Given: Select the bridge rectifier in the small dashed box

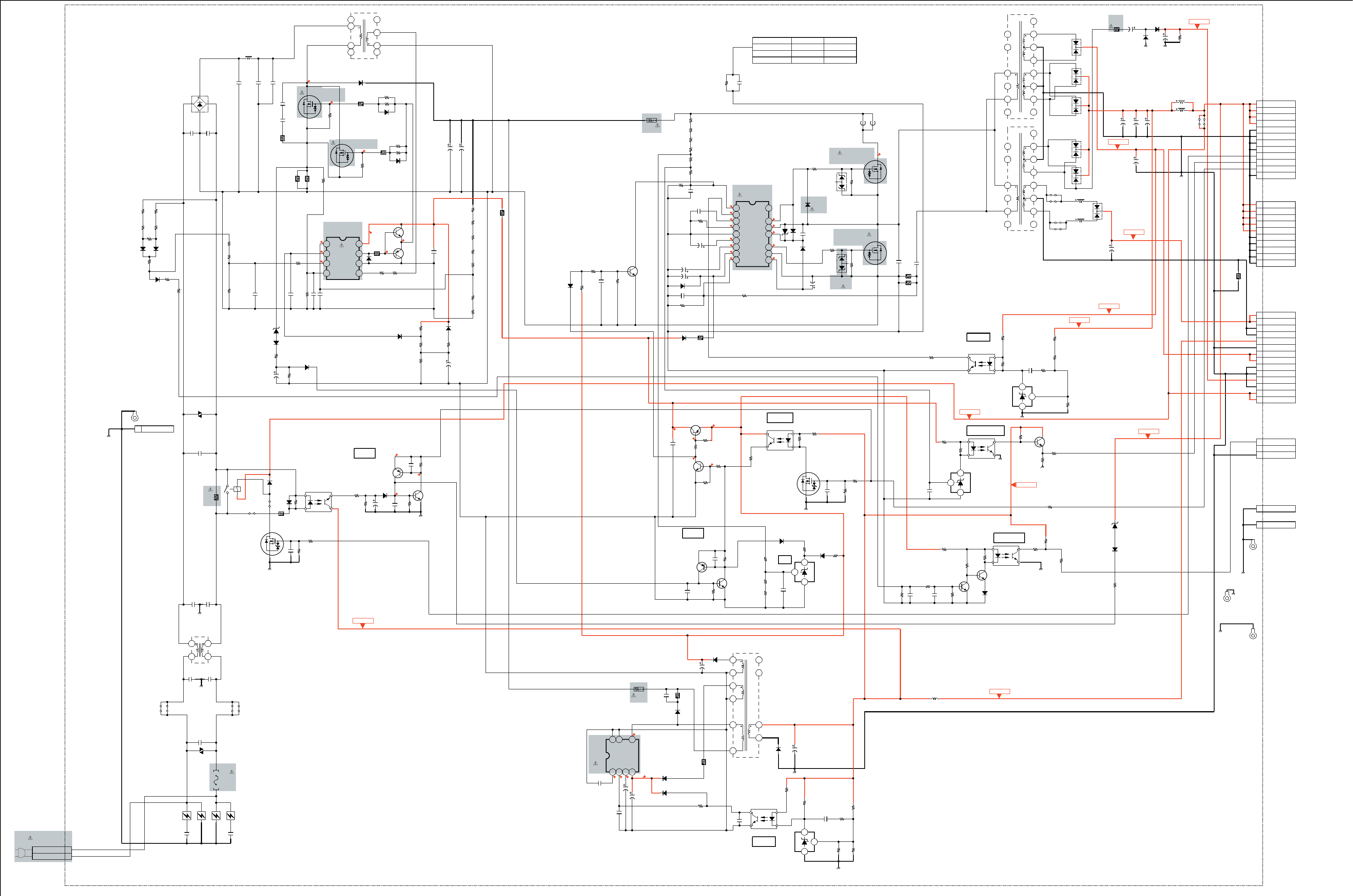Looking at the screenshot, I should tap(199, 104).
